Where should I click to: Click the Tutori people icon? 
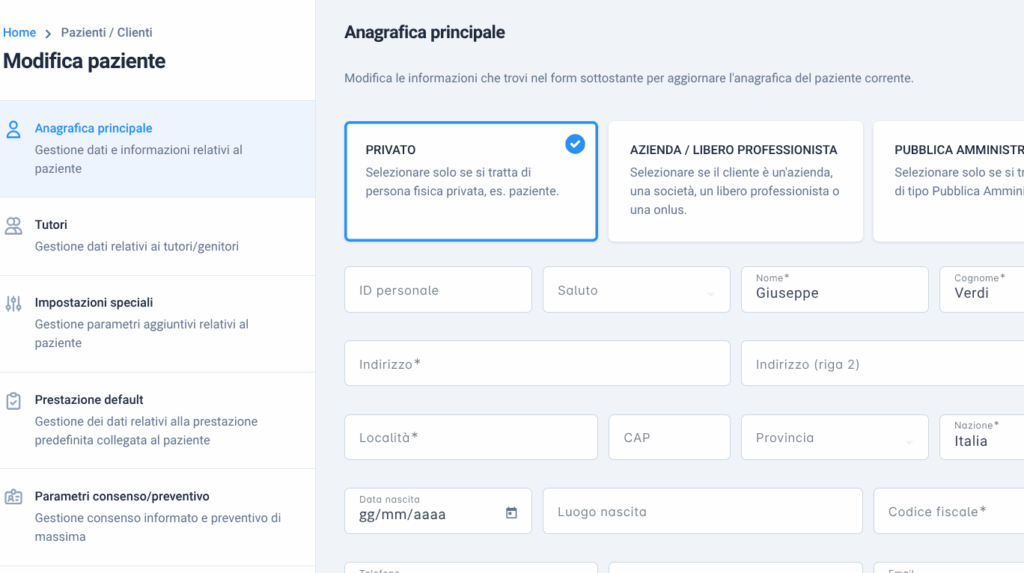pos(13,226)
